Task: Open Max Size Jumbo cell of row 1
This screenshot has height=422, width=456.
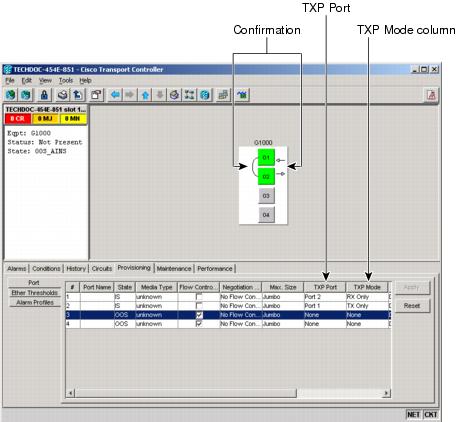Action: point(283,297)
